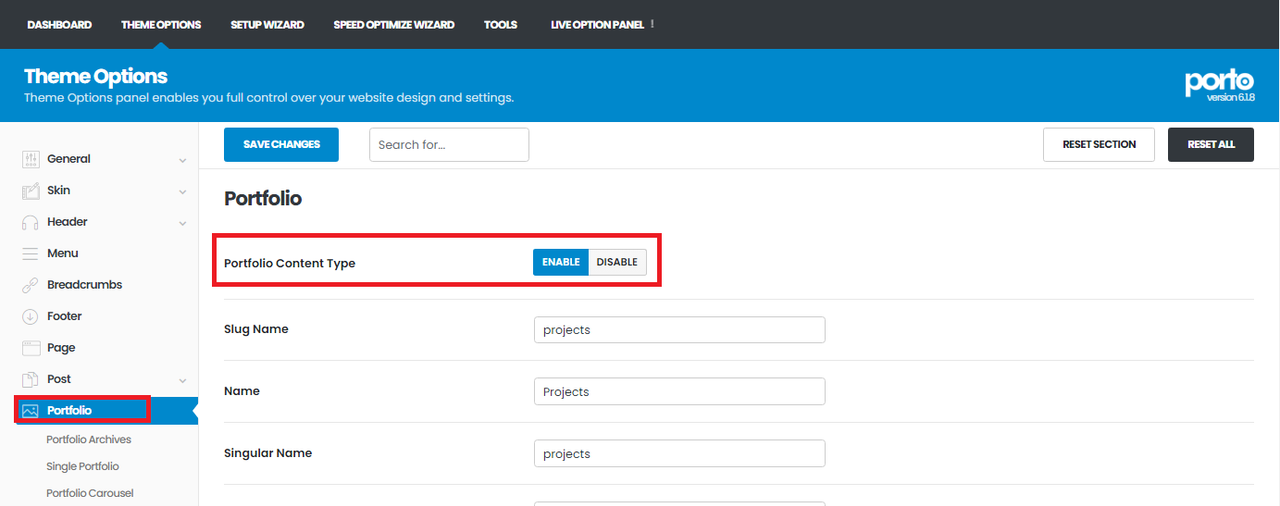Click the version 6.1.8 text
This screenshot has height=506, width=1280.
[1231, 98]
